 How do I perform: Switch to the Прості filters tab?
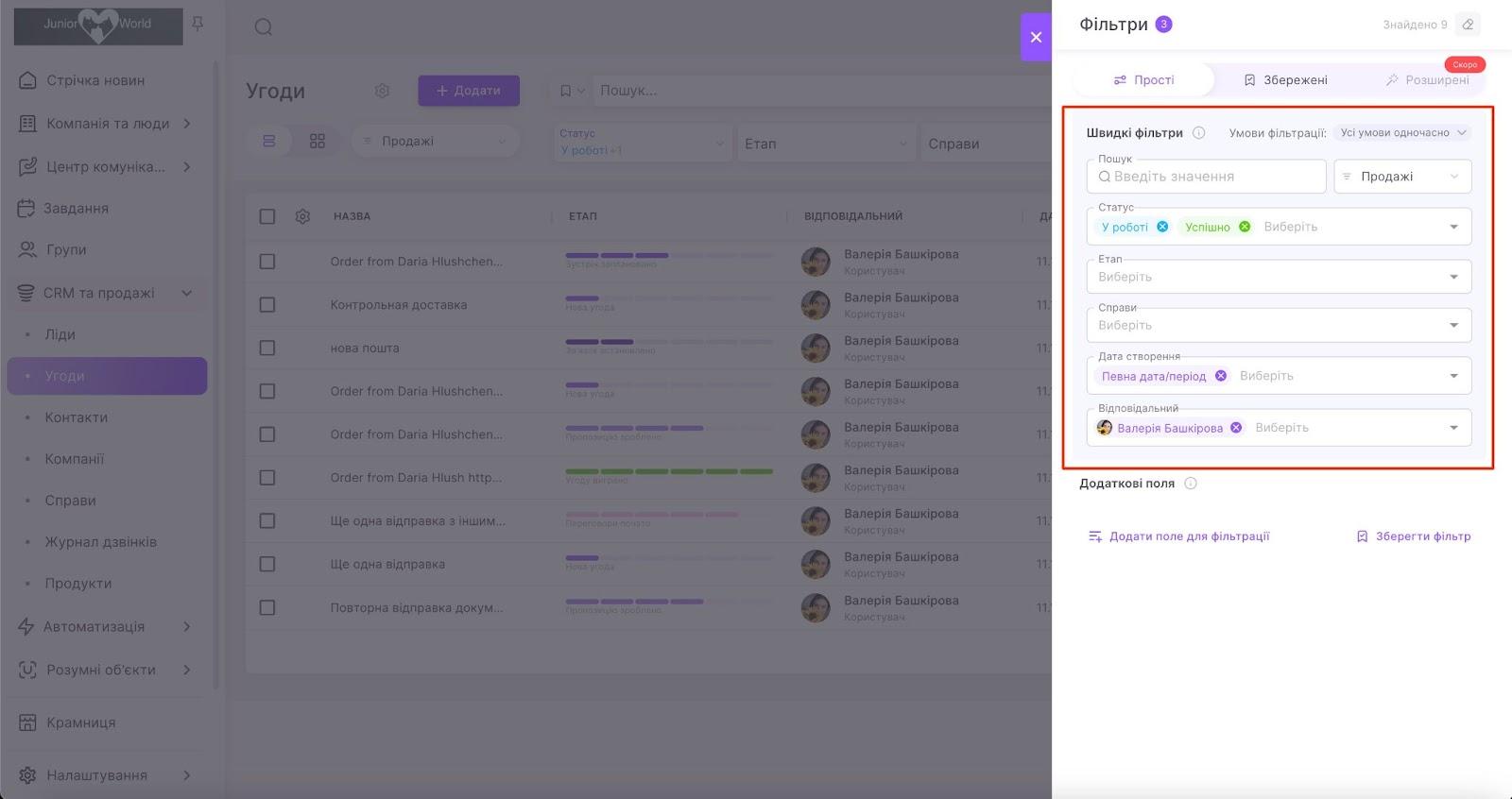click(x=1143, y=80)
